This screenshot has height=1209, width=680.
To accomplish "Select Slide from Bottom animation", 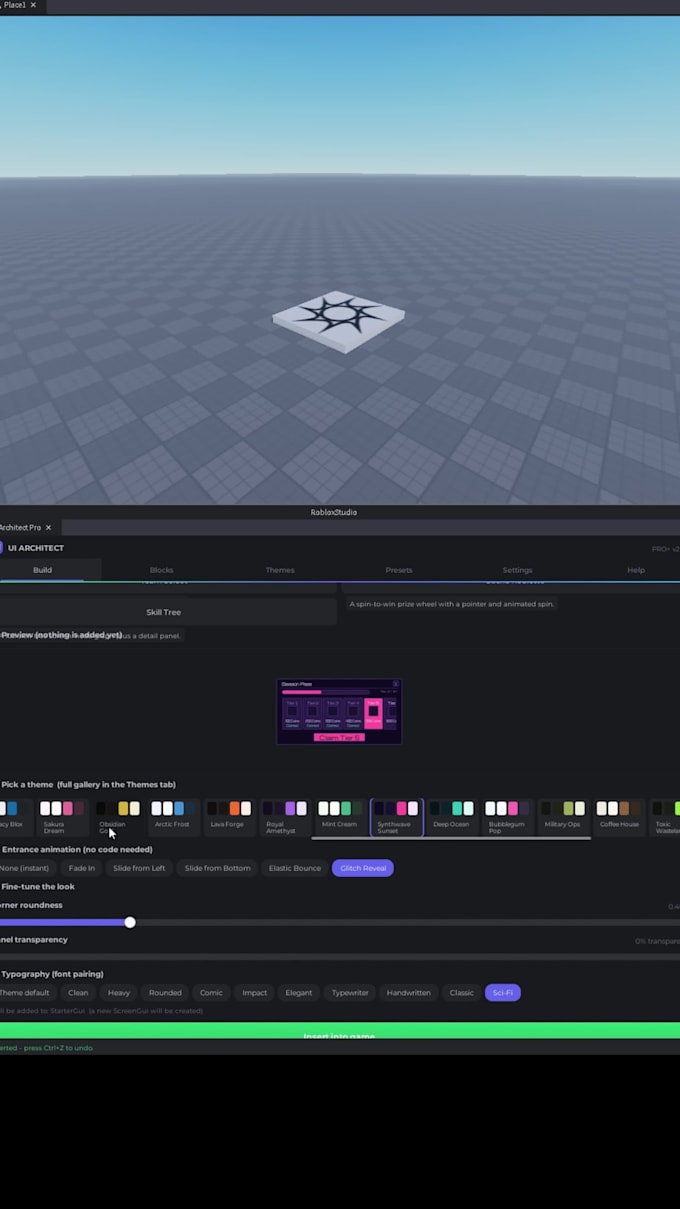I will (217, 868).
